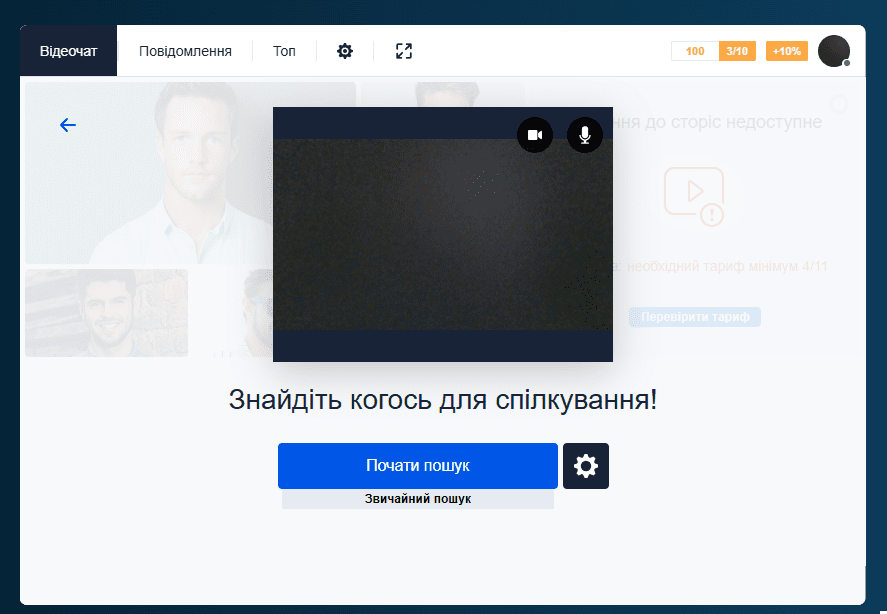Select the Відеочат tab
The width and height of the screenshot is (887, 614).
coord(67,50)
